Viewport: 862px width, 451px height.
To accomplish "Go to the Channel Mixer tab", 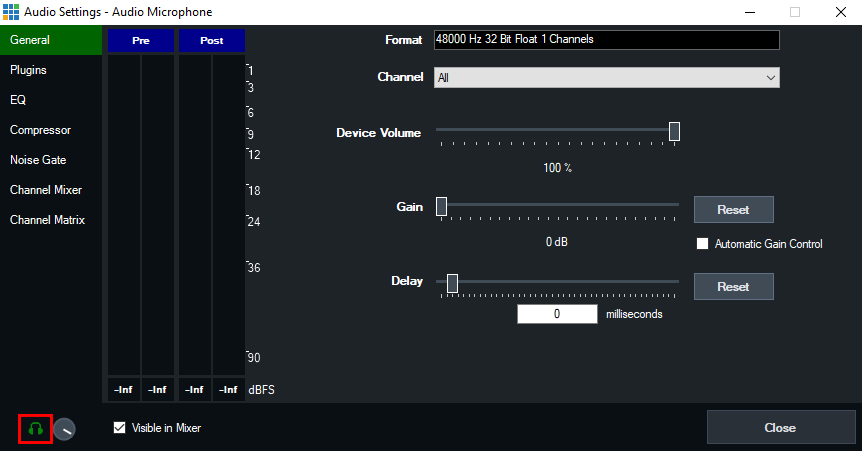I will [46, 190].
